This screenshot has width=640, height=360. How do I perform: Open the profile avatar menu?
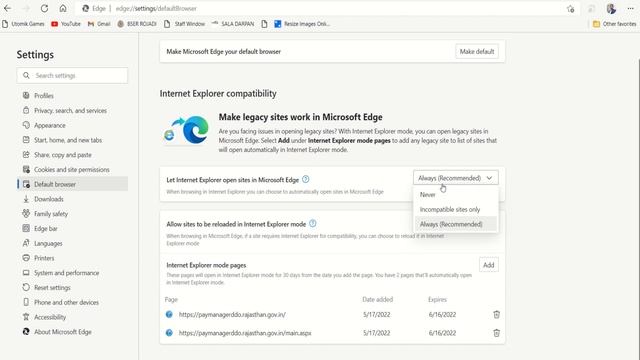click(x=611, y=8)
